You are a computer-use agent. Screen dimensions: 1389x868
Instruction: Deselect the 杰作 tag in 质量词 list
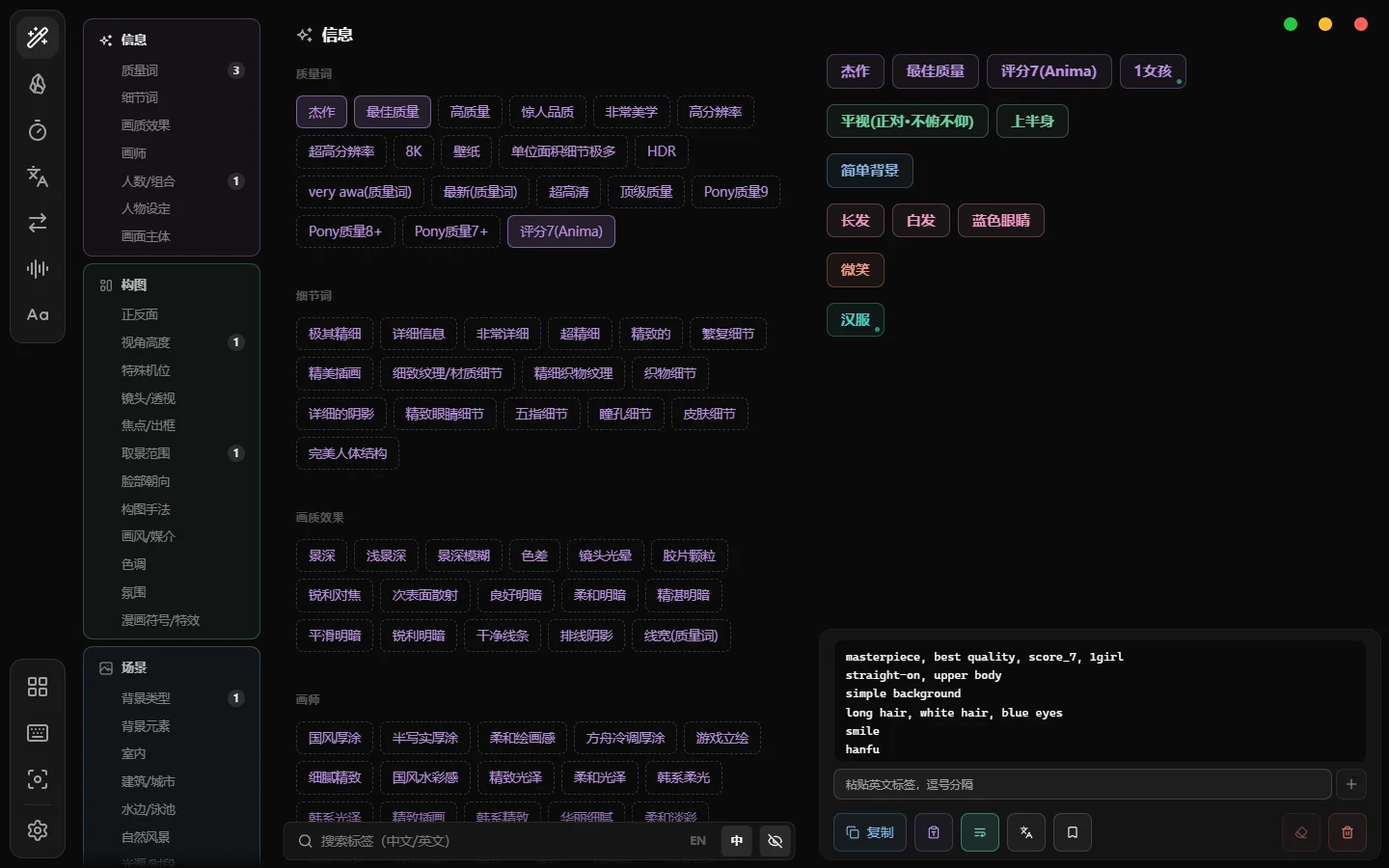pyautogui.click(x=321, y=112)
